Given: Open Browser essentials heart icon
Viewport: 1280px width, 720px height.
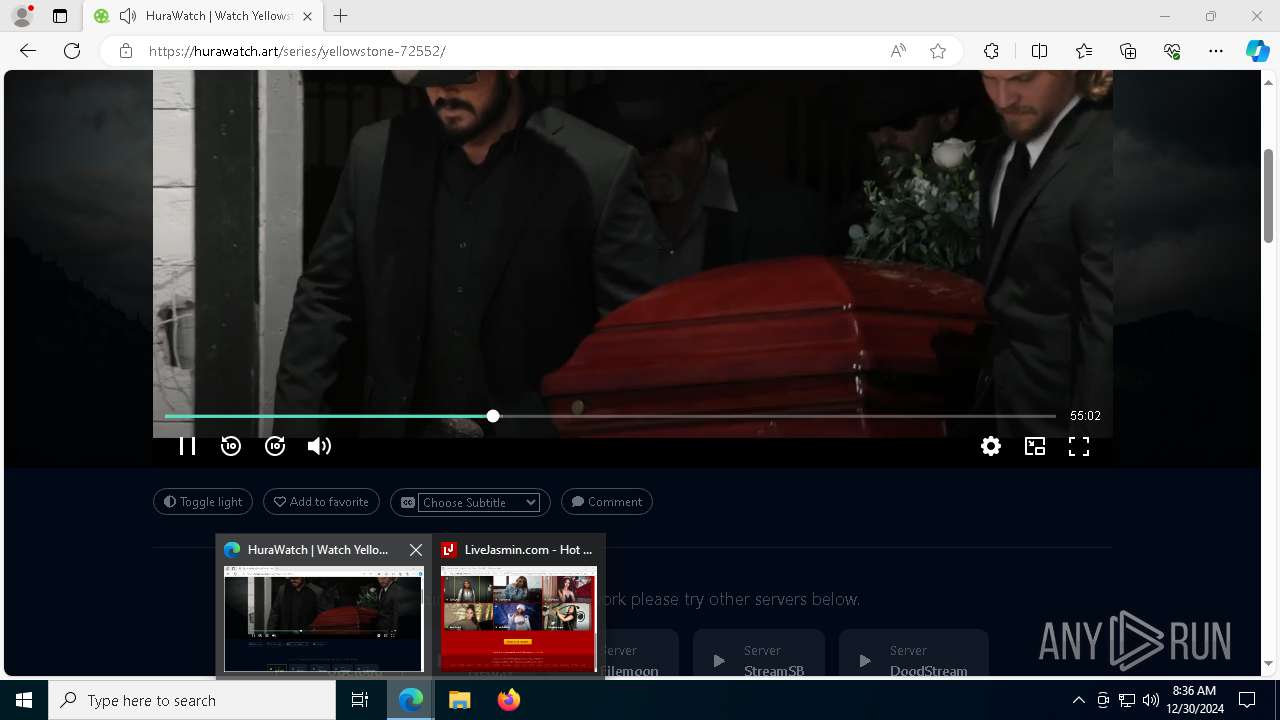Looking at the screenshot, I should click(x=1172, y=51).
